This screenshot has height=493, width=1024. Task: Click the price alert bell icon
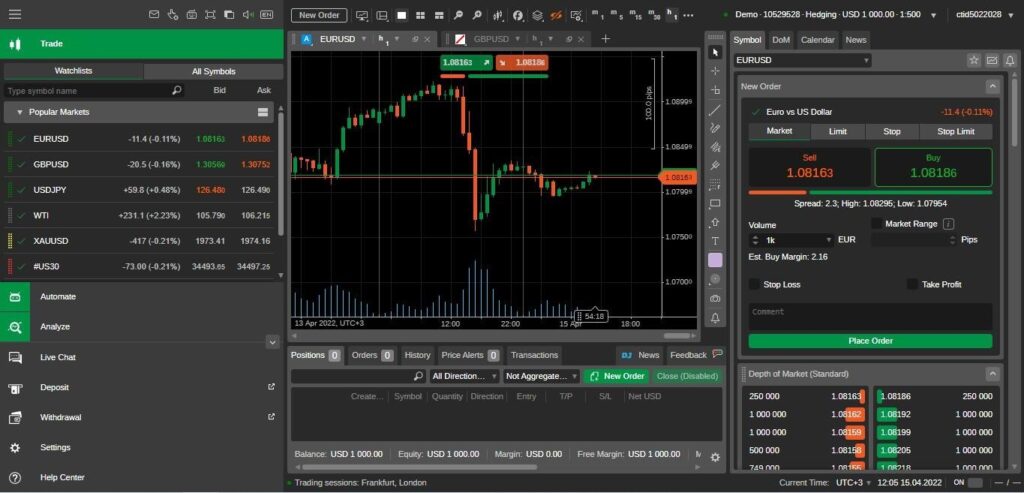coord(715,318)
